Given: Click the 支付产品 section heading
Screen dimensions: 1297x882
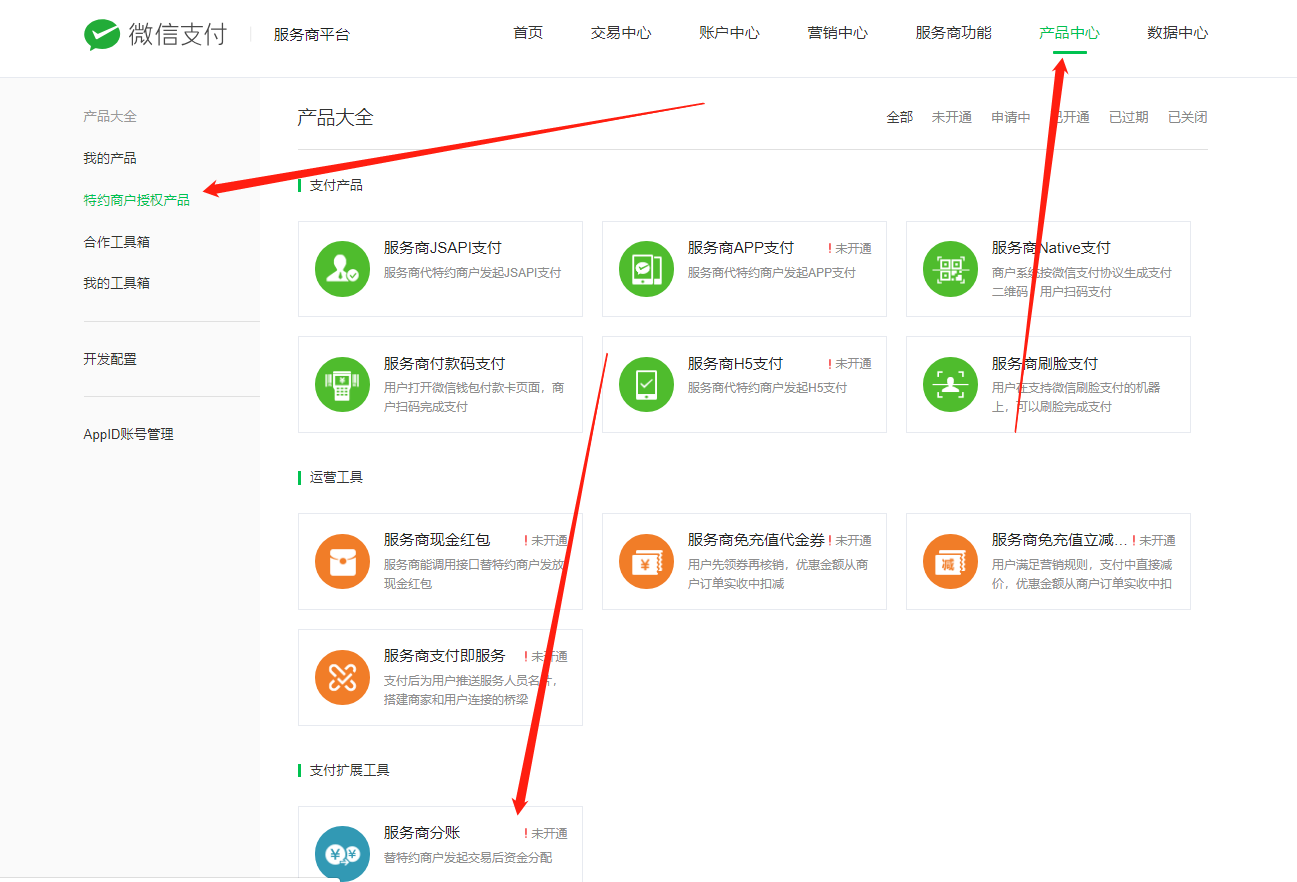Looking at the screenshot, I should tap(336, 185).
